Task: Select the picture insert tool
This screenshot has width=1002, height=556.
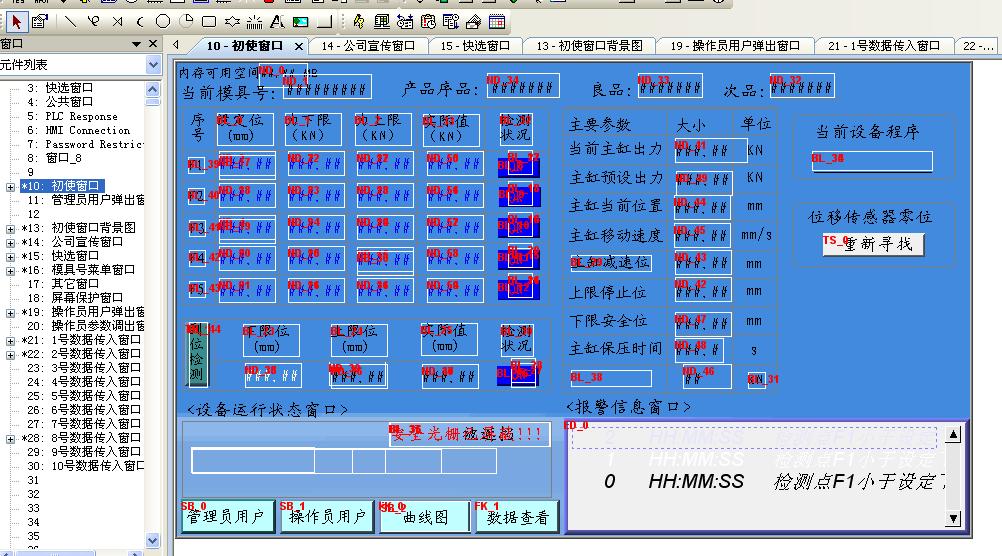Action: tap(300, 21)
